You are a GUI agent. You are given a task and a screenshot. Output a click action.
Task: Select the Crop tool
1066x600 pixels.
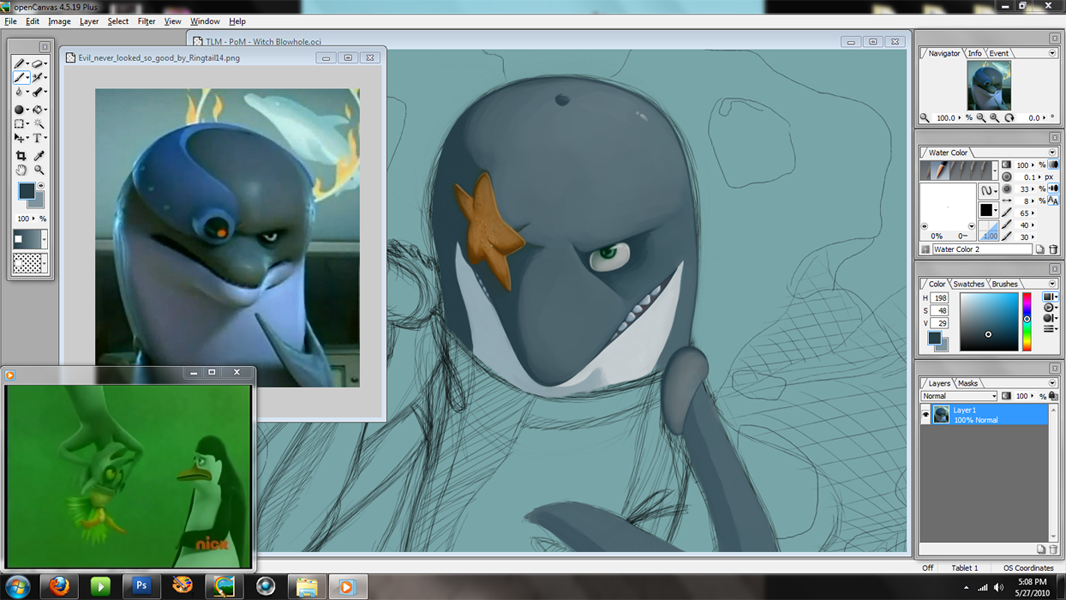tap(20, 156)
